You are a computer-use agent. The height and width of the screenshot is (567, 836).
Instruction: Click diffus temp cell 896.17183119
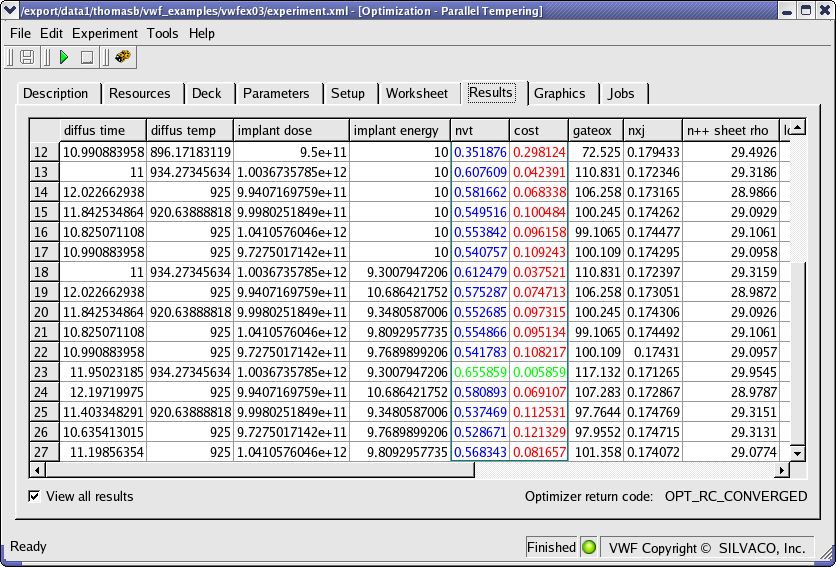click(190, 152)
